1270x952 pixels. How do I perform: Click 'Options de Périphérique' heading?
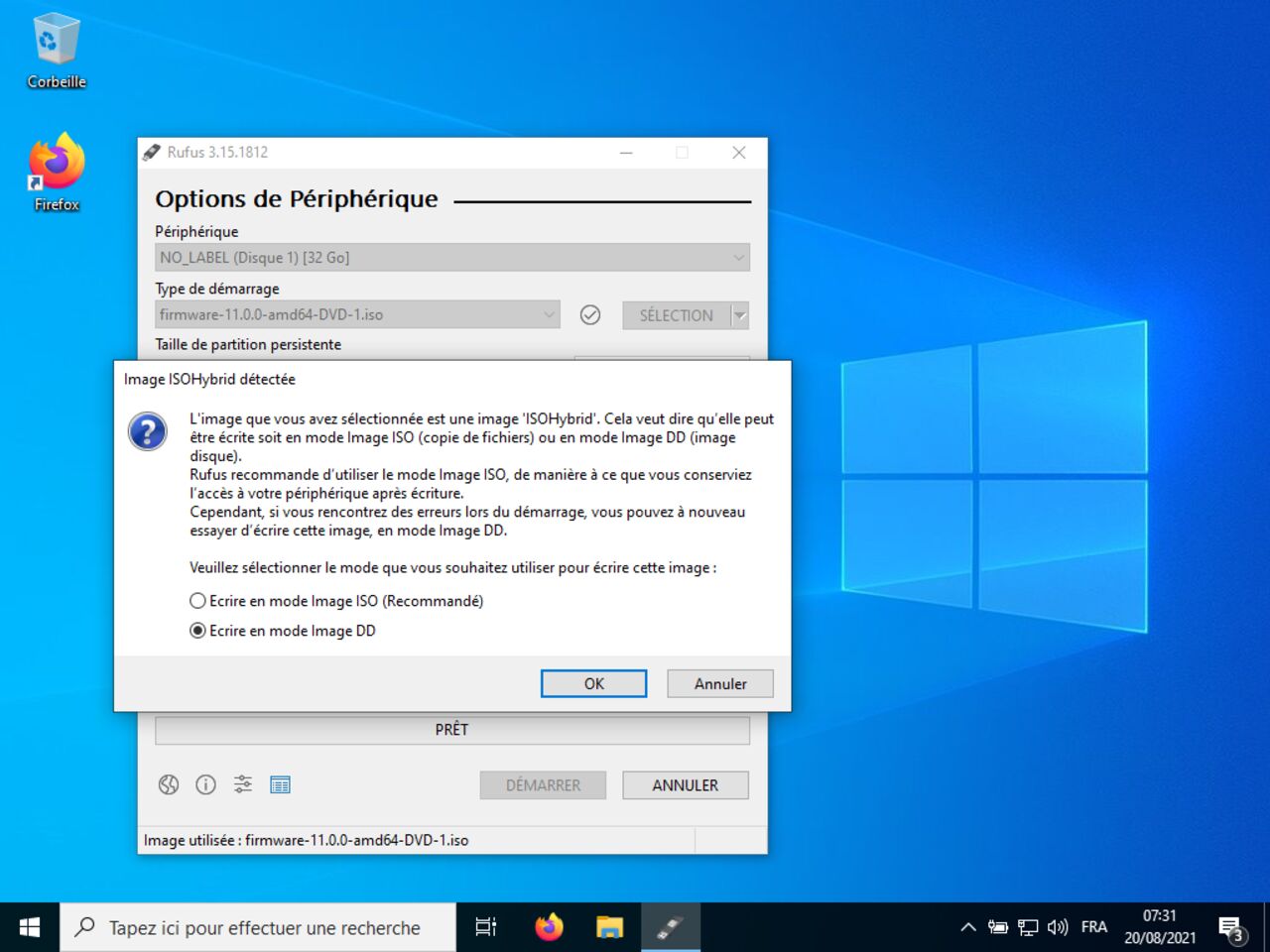(x=297, y=198)
